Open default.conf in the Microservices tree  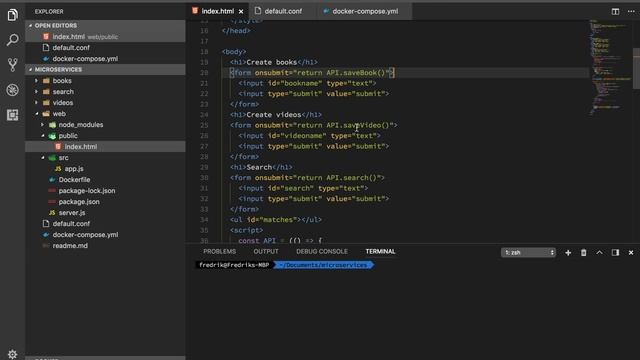[105, 224]
